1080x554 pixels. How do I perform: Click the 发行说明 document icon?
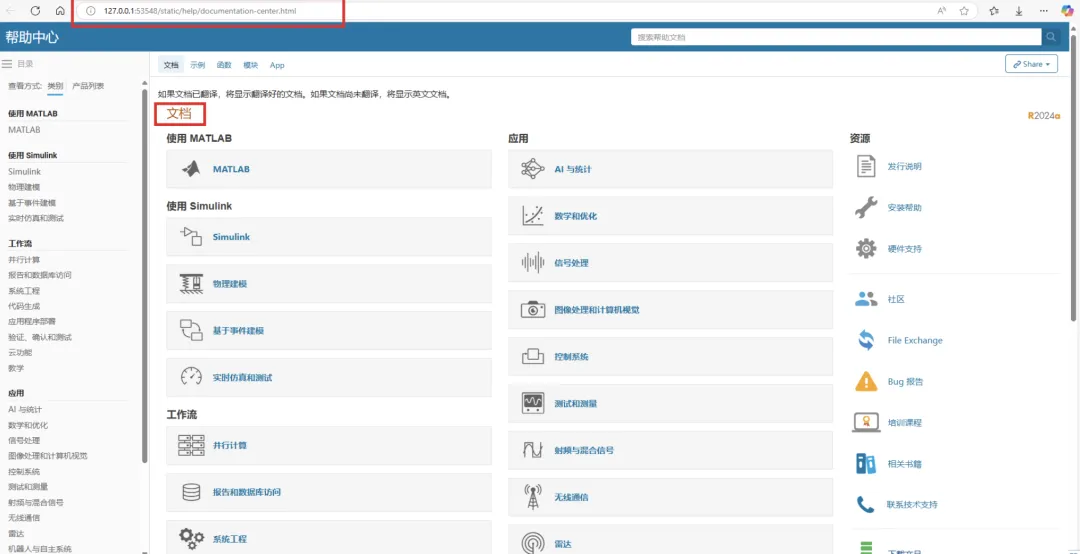866,166
